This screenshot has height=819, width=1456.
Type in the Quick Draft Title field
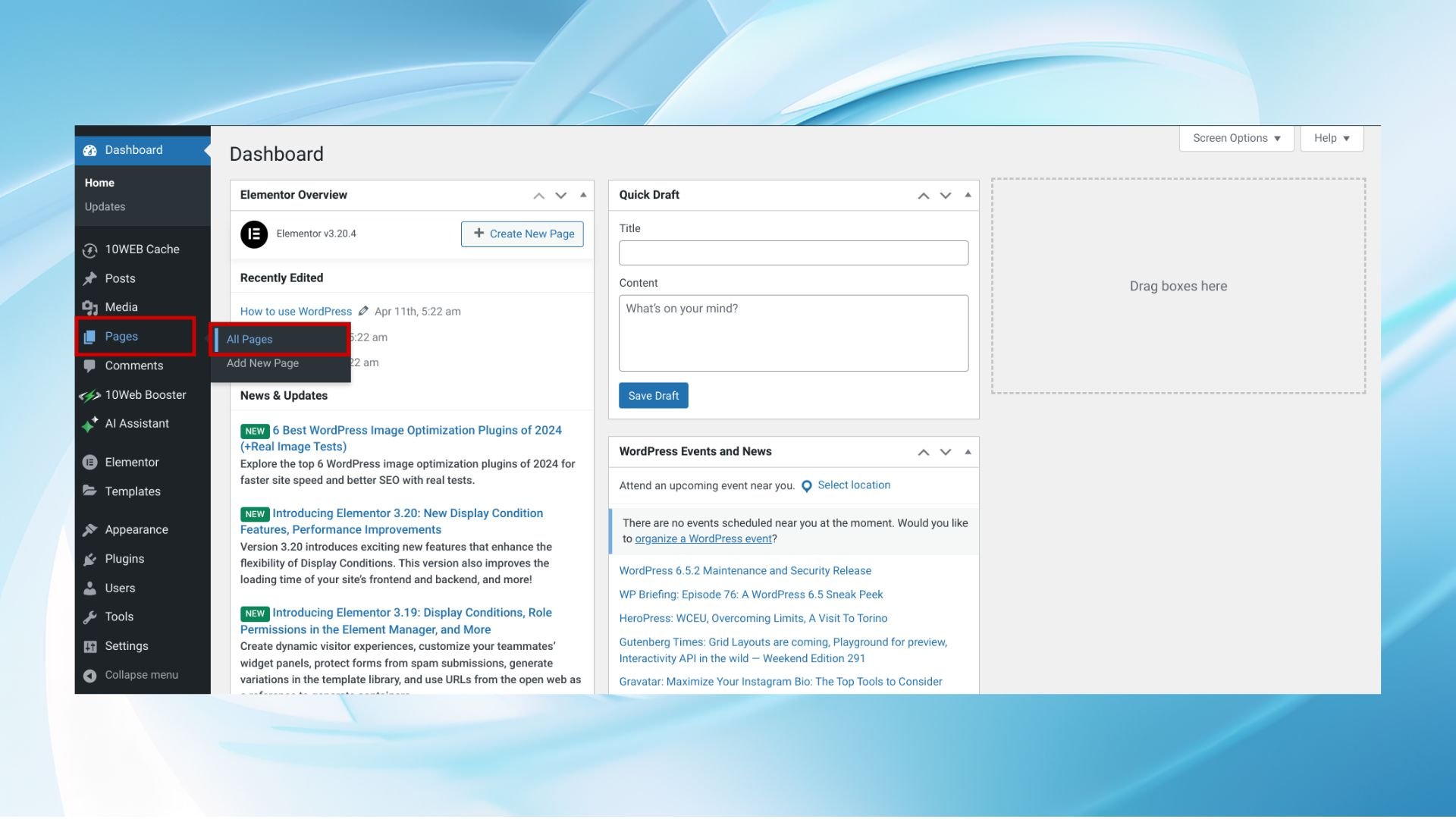pos(793,253)
